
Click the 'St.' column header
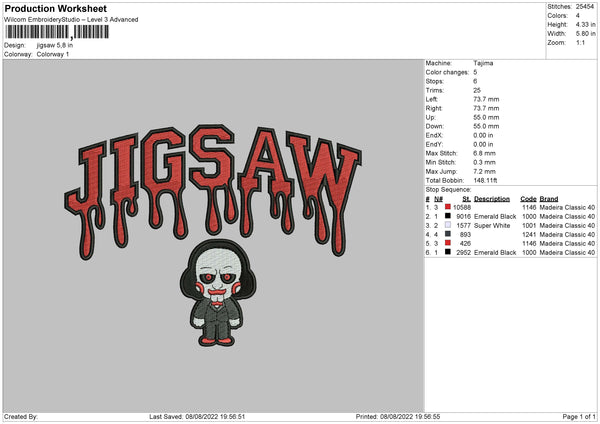[466, 199]
